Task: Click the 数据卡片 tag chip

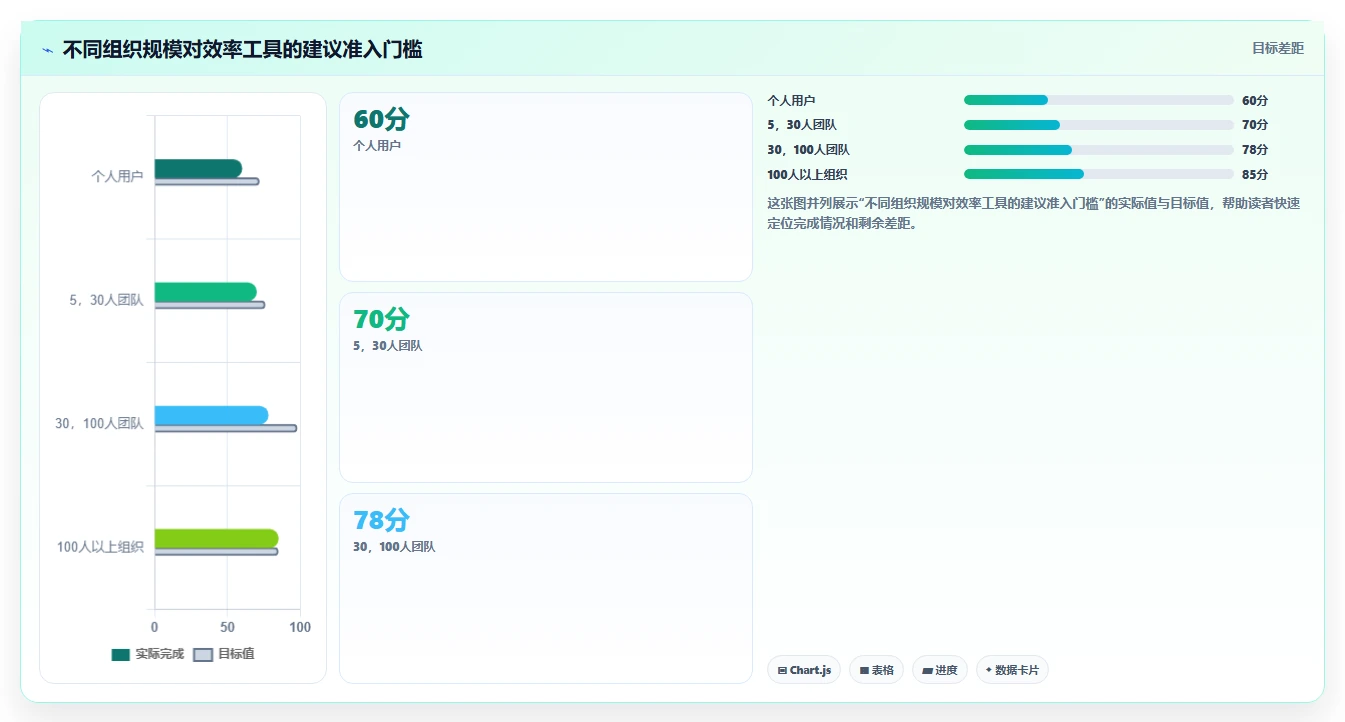Action: (1012, 670)
